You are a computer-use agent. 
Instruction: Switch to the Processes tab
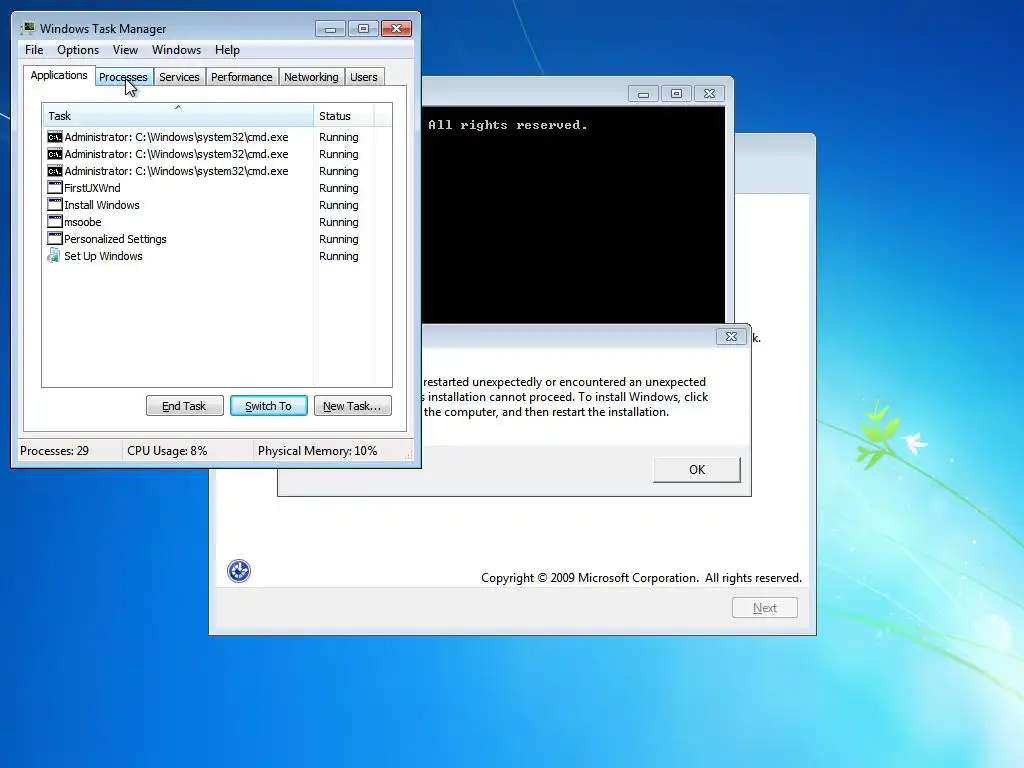pyautogui.click(x=123, y=77)
